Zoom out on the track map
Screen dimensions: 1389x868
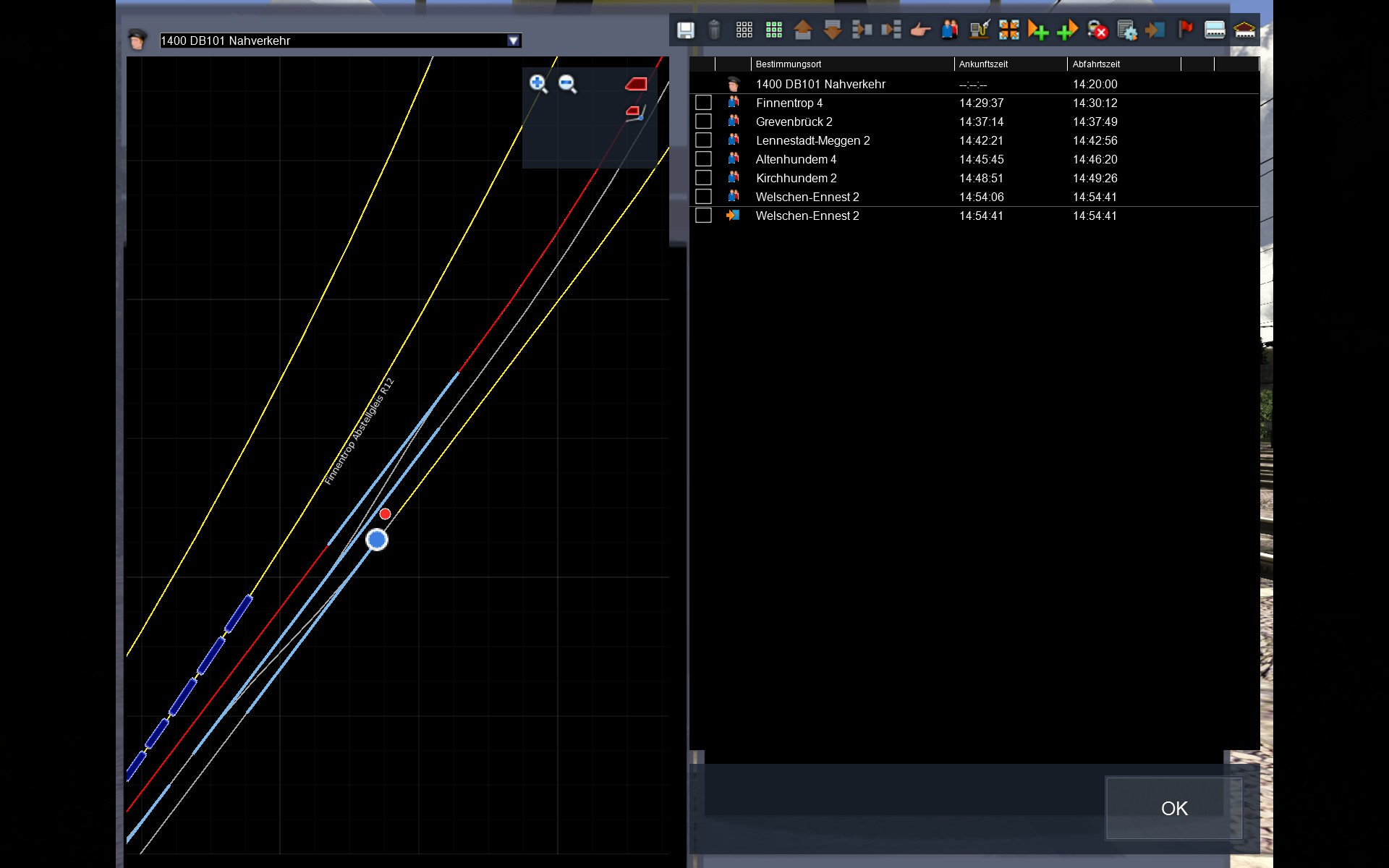point(568,84)
